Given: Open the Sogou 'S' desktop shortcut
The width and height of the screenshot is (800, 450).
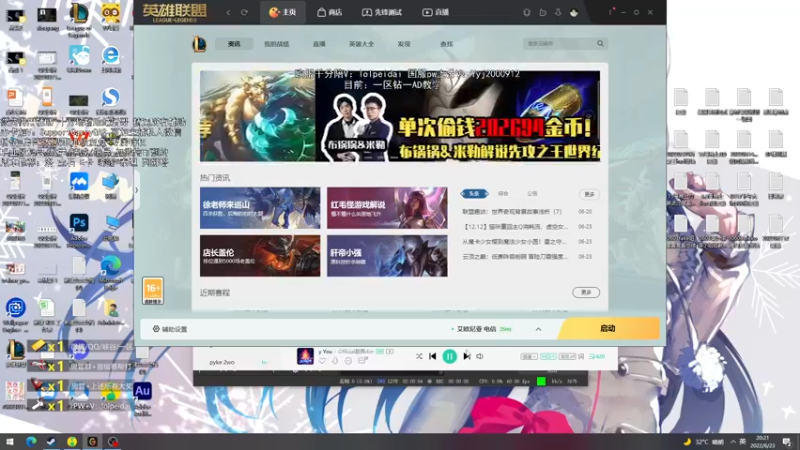Looking at the screenshot, I should (x=111, y=101).
